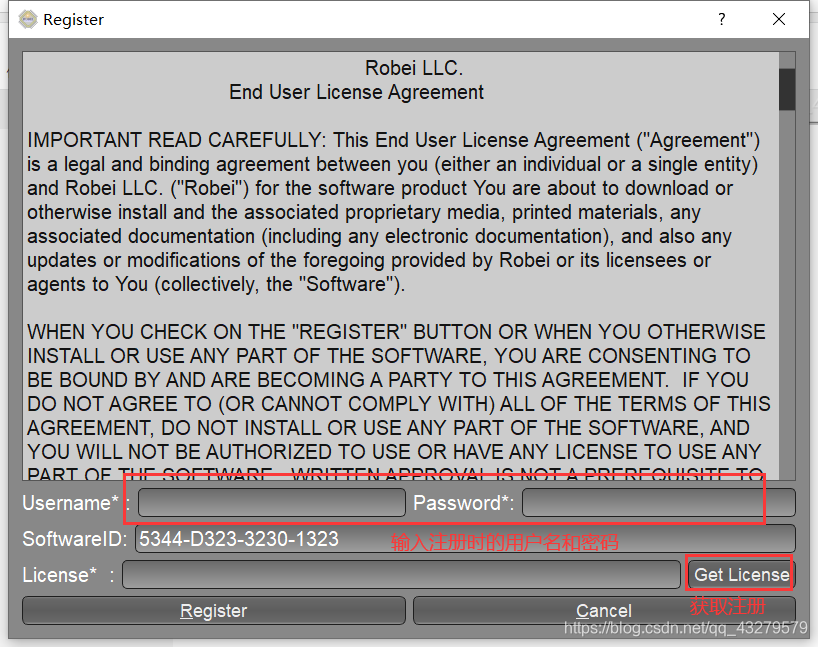Focus the Password input field
The height and width of the screenshot is (647, 818).
click(659, 502)
